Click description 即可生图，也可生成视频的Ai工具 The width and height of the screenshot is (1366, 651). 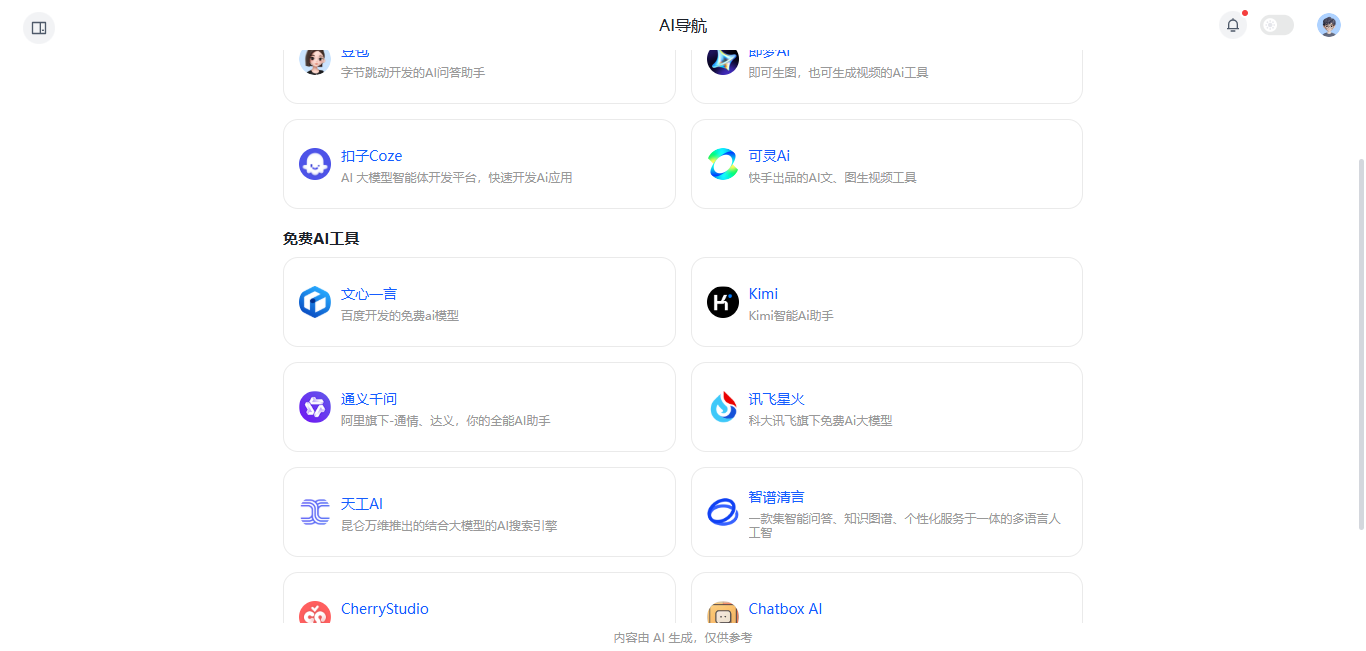click(x=839, y=73)
